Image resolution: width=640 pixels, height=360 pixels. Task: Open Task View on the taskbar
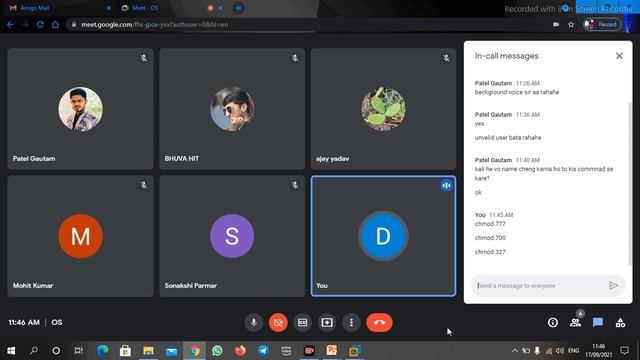[x=78, y=351]
